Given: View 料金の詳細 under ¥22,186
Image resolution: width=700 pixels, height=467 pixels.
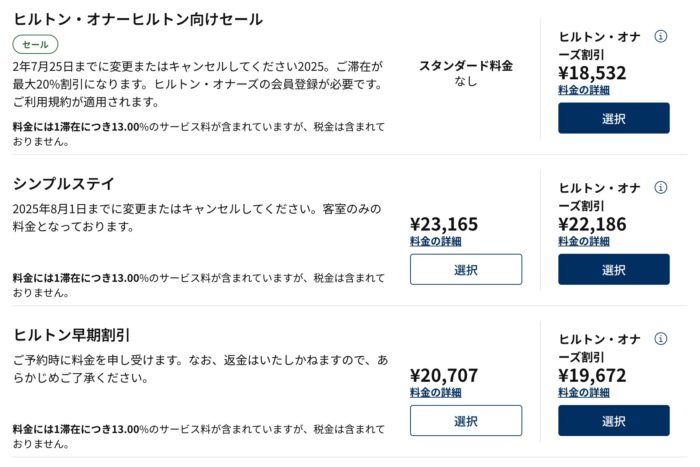Looking at the screenshot, I should [x=584, y=242].
